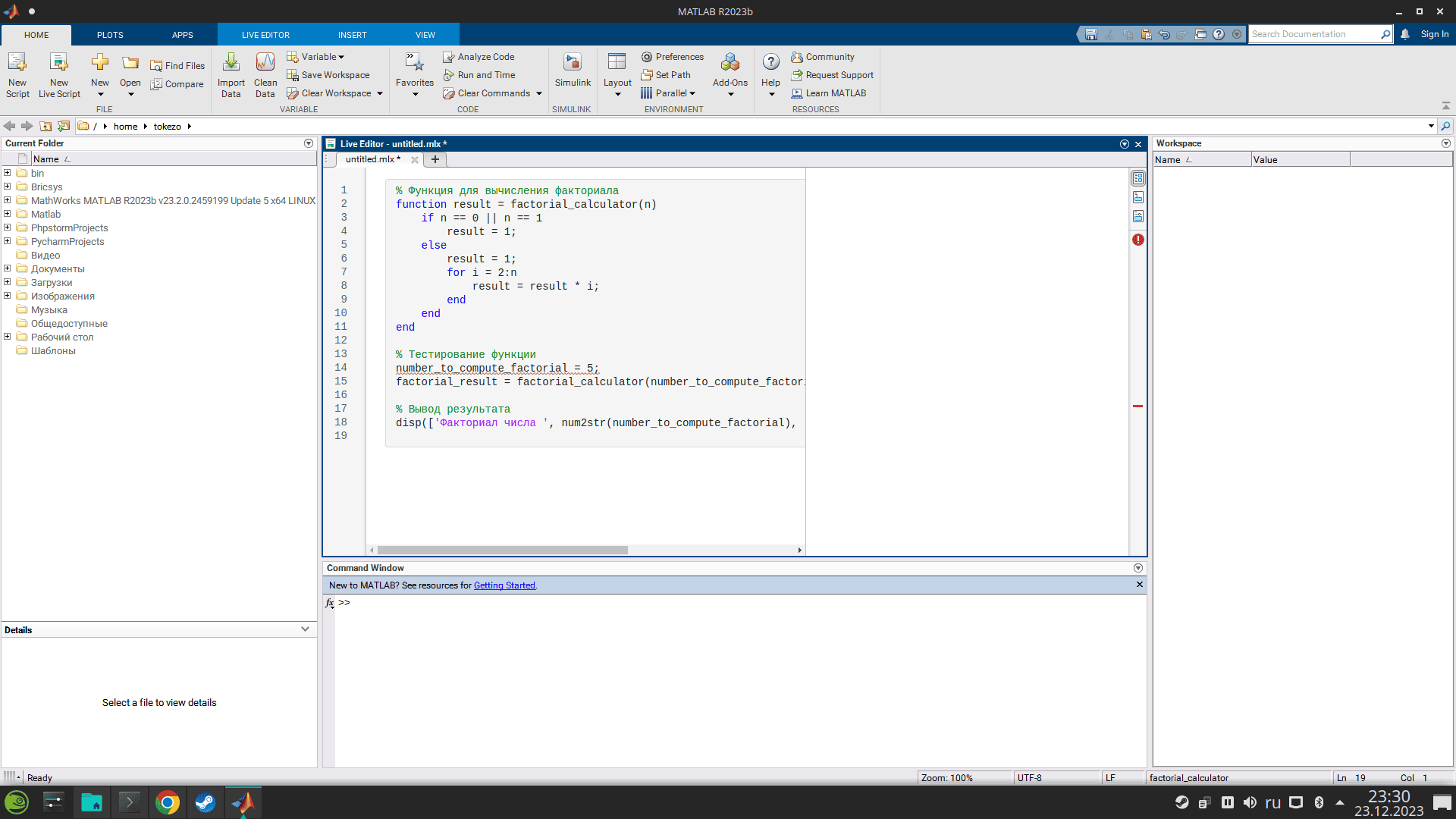Switch to the APPS tab
This screenshot has height=819, width=1456.
click(x=182, y=35)
